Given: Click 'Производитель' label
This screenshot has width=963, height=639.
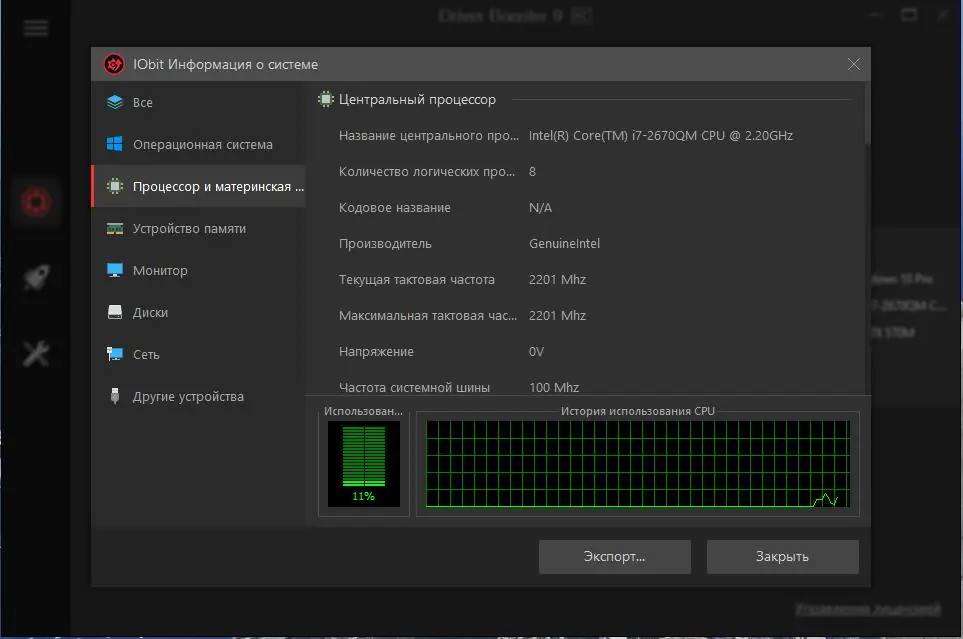Looking at the screenshot, I should 385,243.
